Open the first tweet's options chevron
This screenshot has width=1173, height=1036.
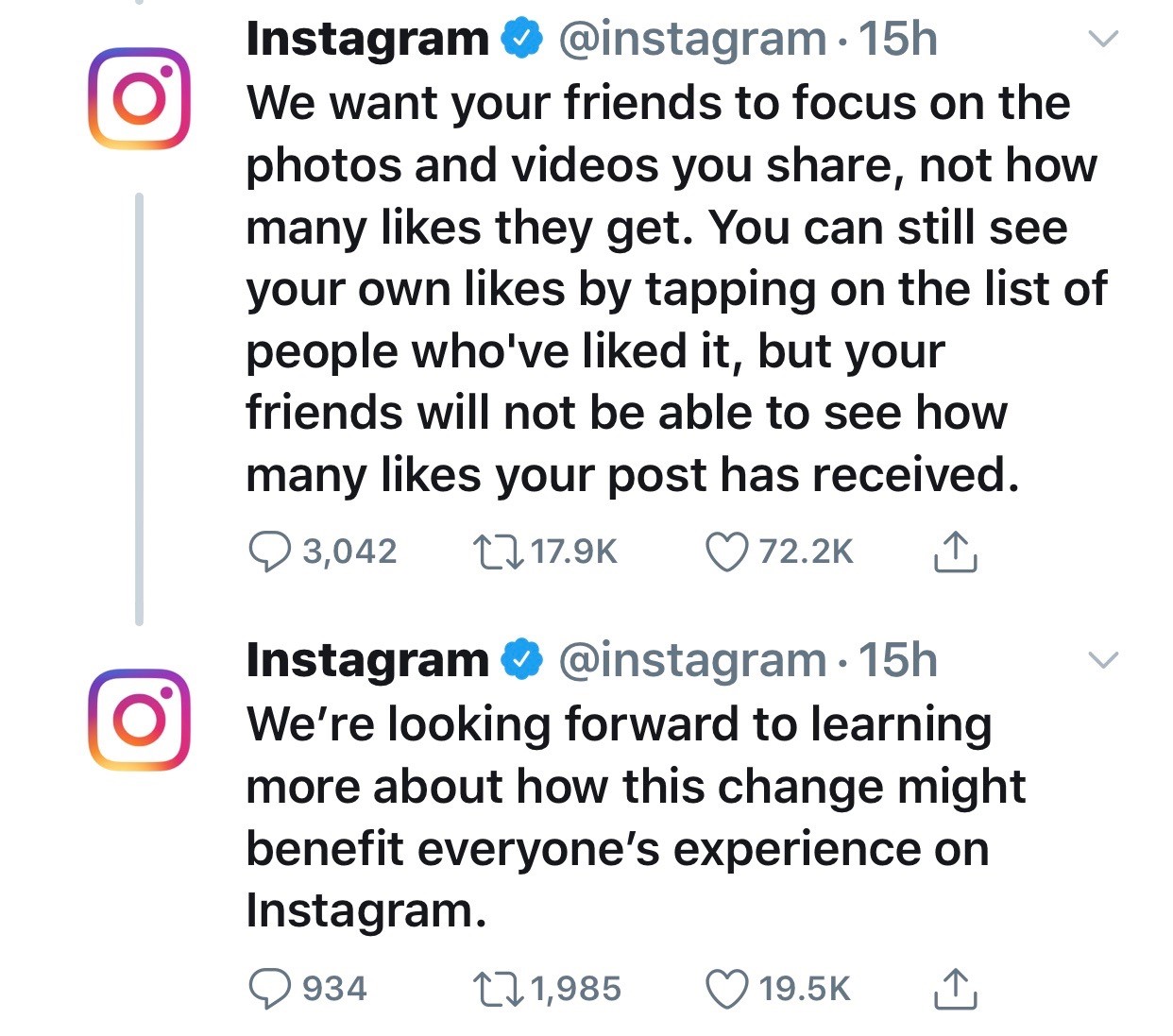click(1103, 39)
